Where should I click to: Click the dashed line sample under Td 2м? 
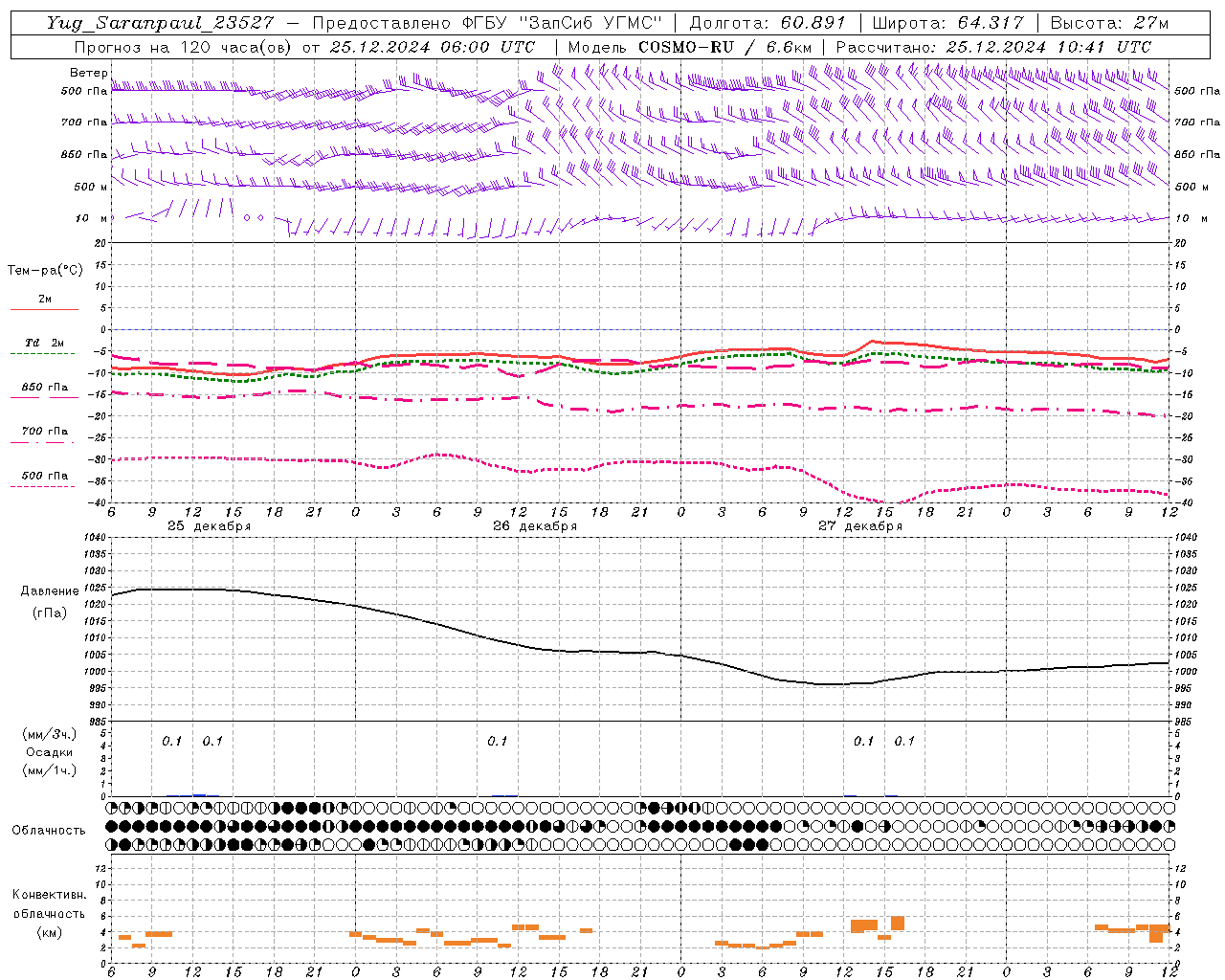[x=44, y=354]
